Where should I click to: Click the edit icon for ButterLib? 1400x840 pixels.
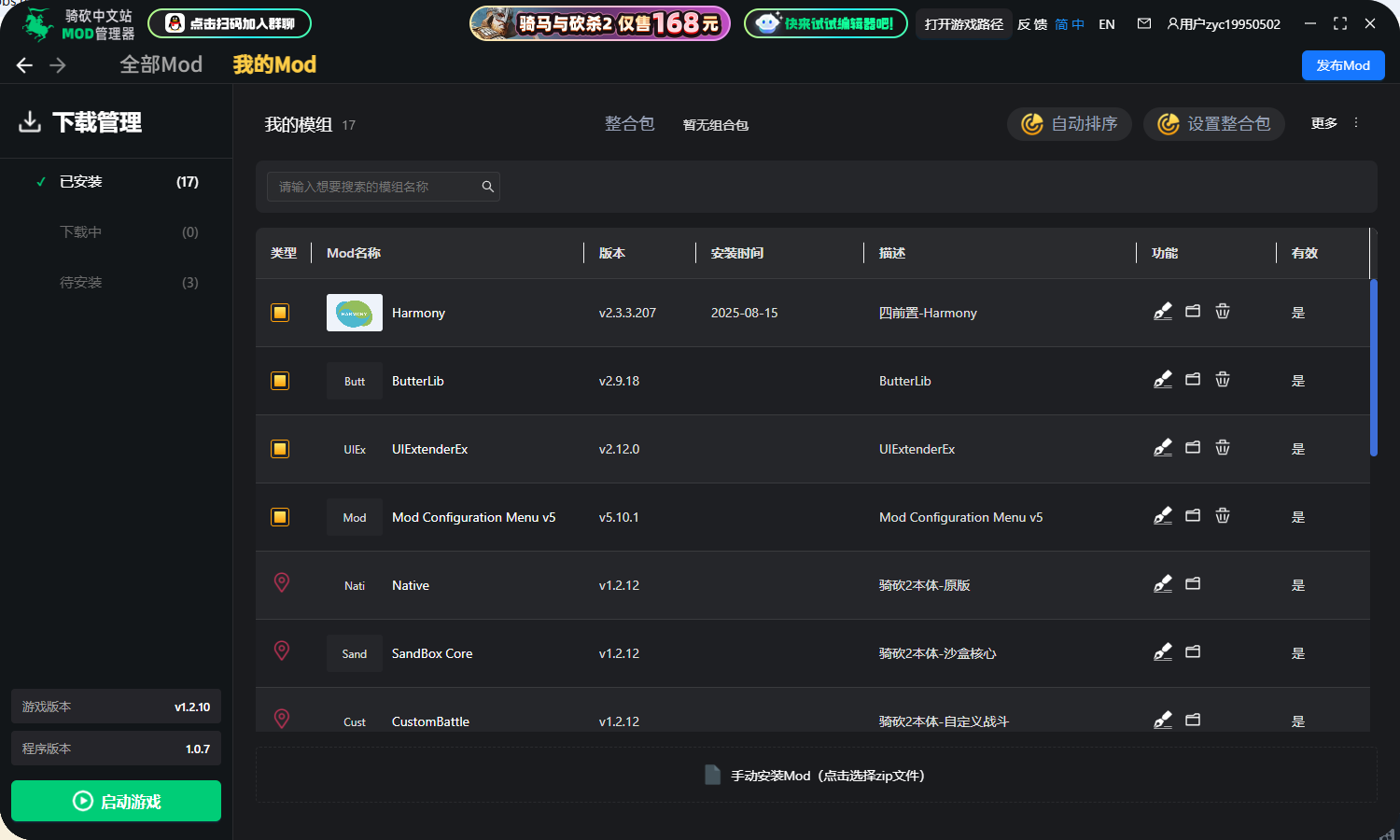(x=1163, y=379)
